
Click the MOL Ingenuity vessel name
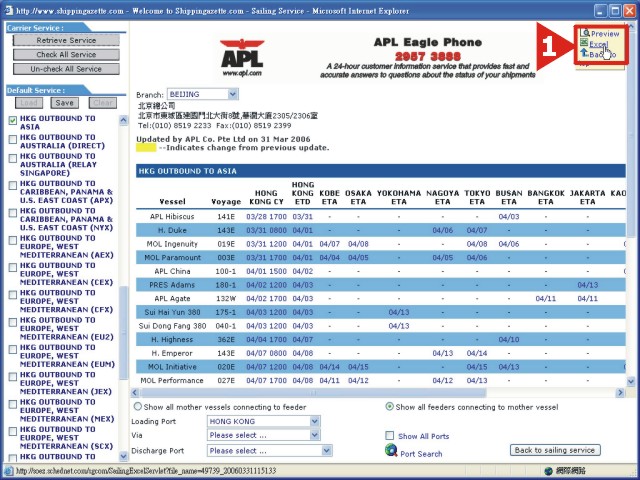click(172, 244)
